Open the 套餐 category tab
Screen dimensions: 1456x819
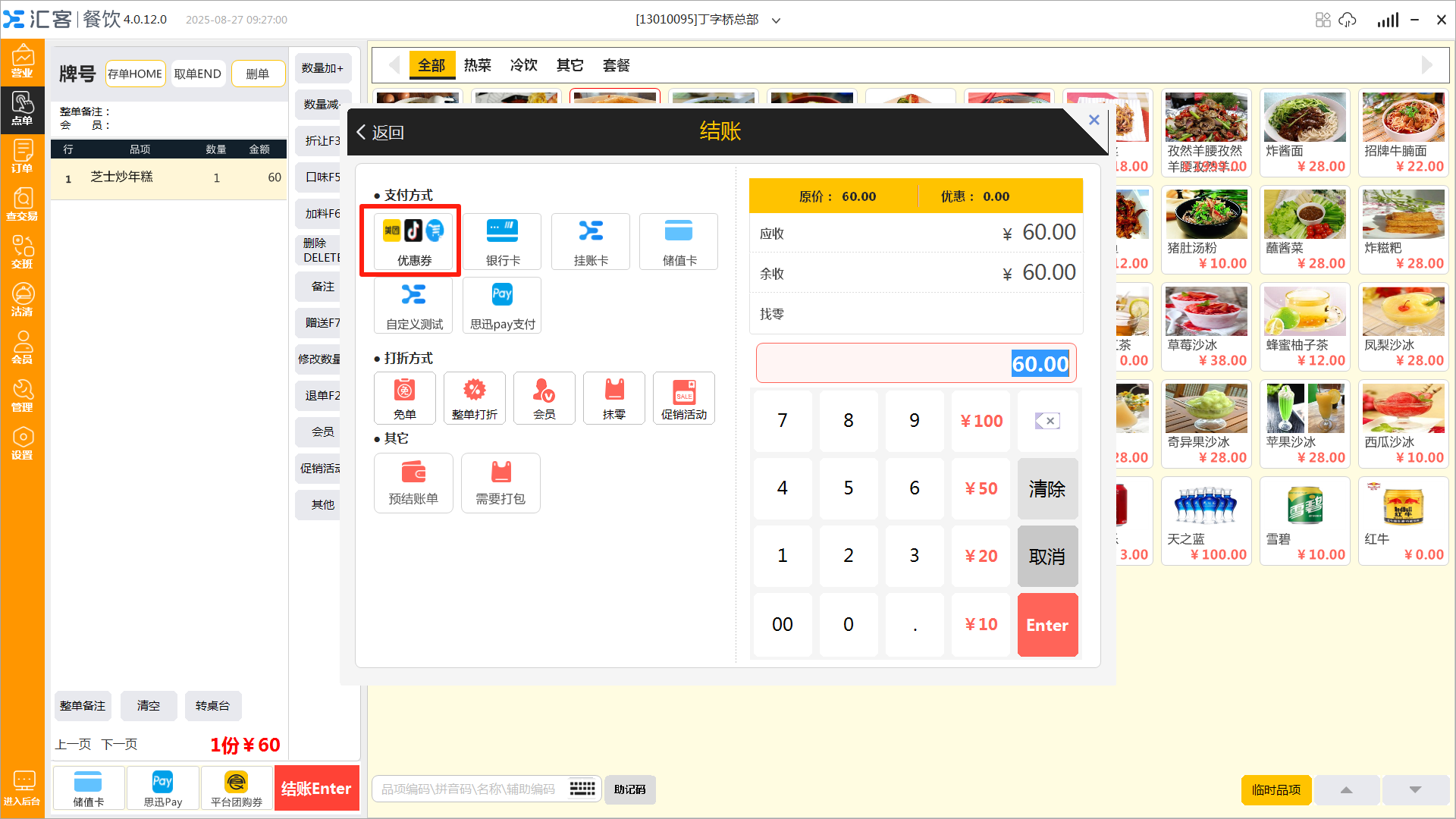coord(616,65)
